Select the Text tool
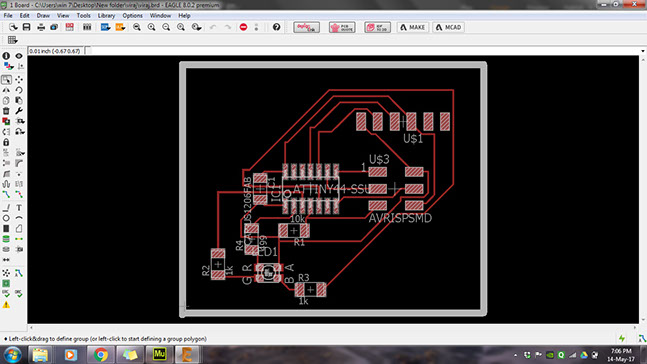647x364 pixels. 19,208
